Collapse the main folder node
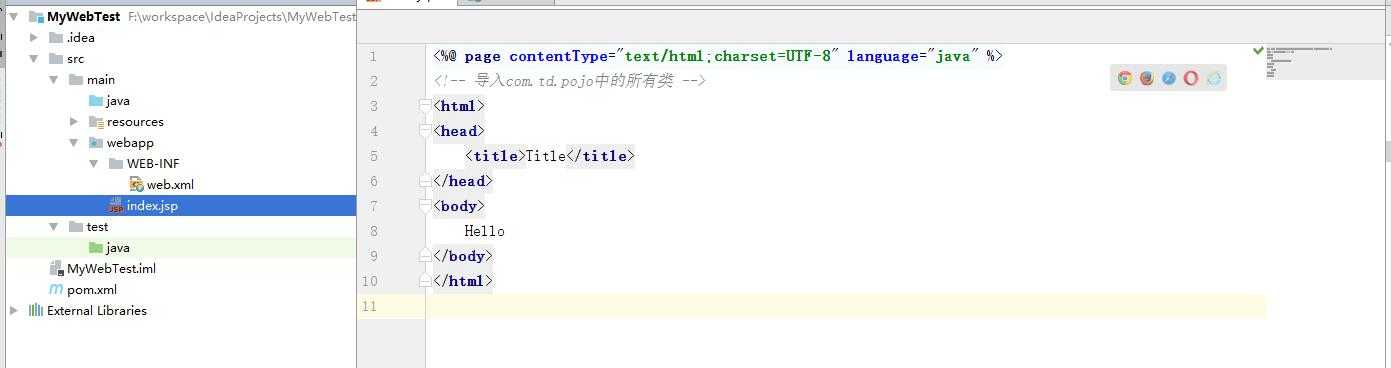Image resolution: width=1391 pixels, height=368 pixels. [x=54, y=80]
